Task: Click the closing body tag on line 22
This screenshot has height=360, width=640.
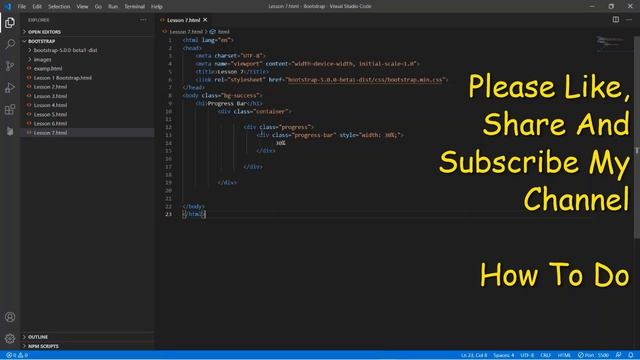Action: (x=193, y=207)
